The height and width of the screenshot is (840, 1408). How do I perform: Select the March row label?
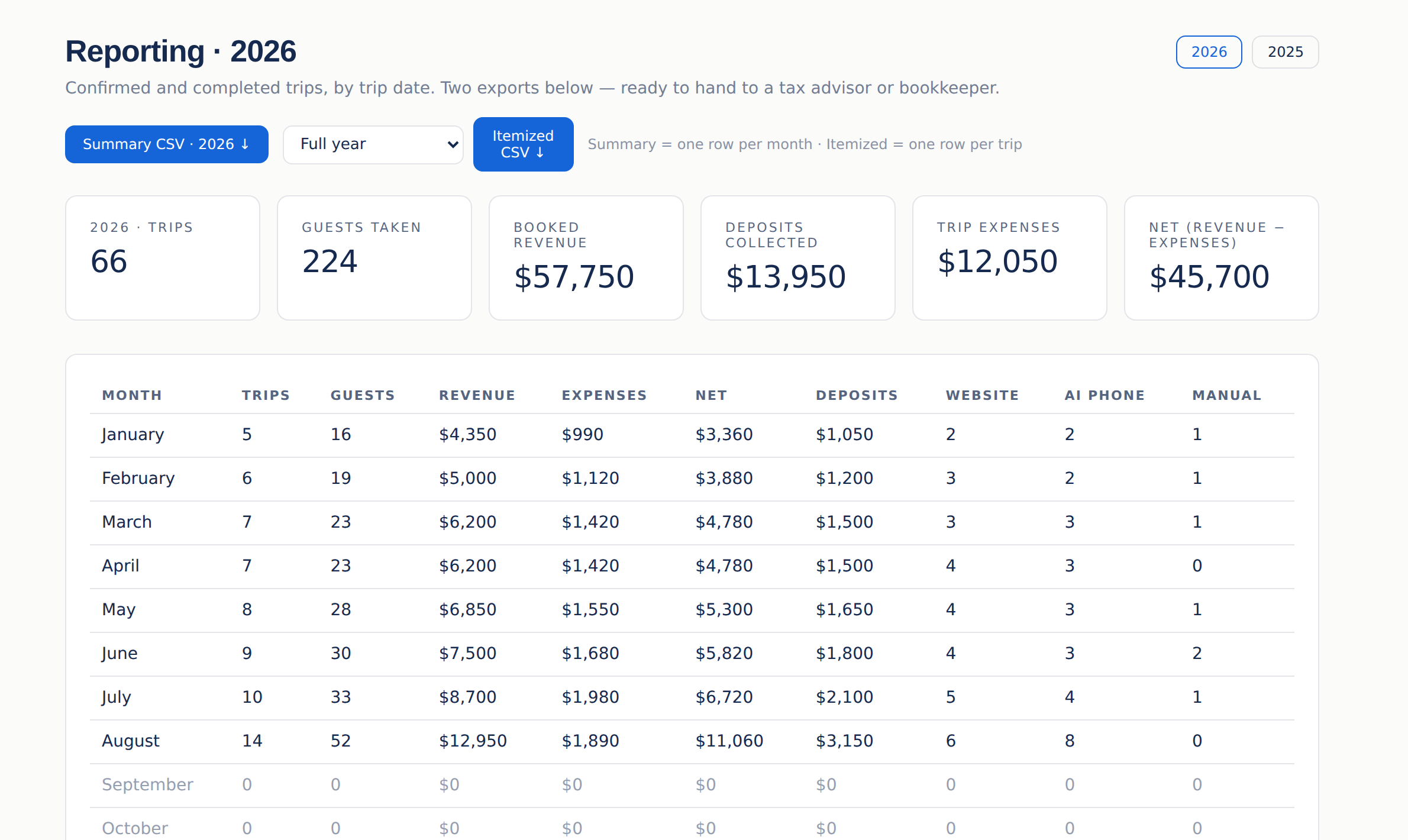(127, 522)
